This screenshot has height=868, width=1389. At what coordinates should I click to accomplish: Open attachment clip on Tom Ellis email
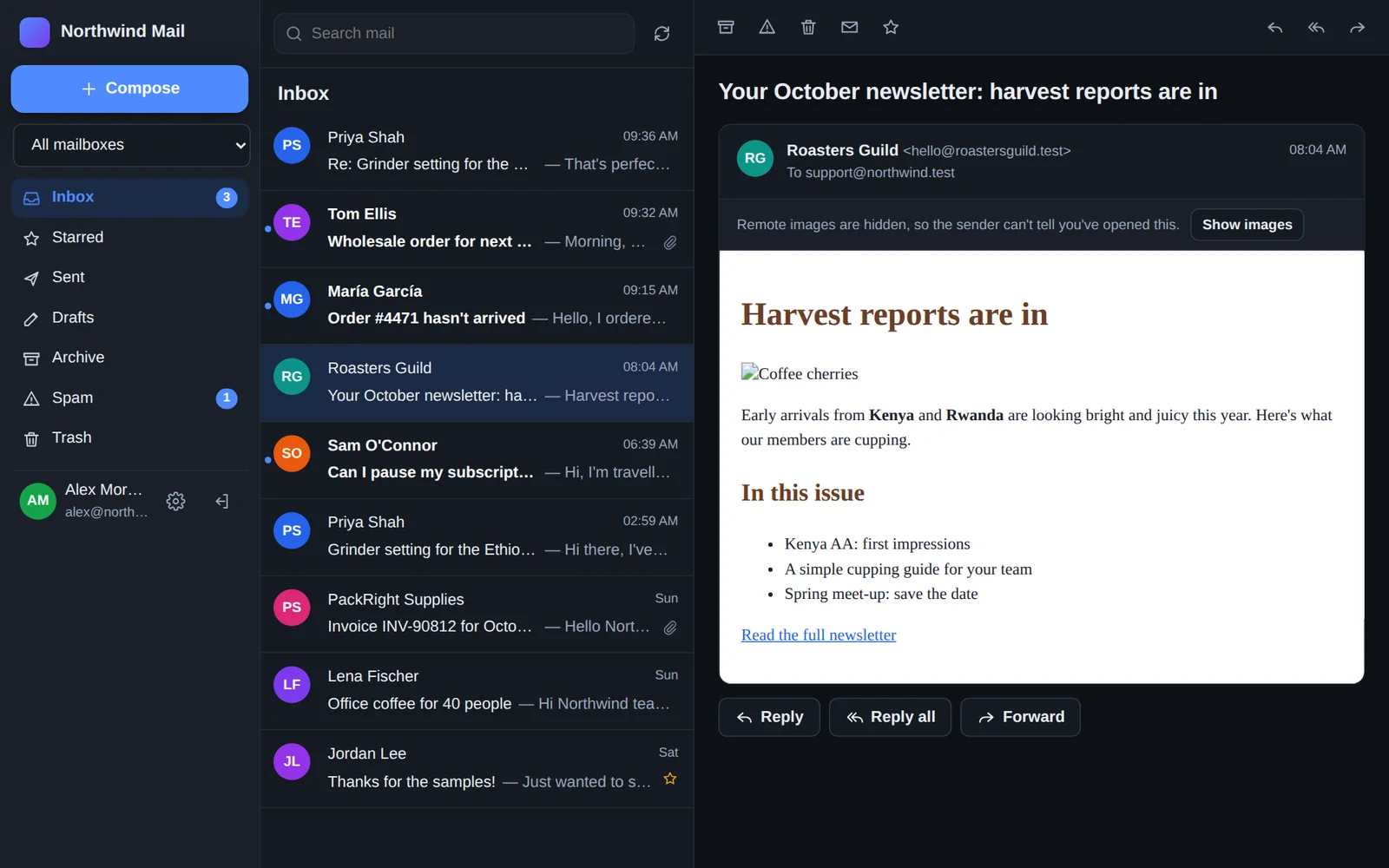670,242
